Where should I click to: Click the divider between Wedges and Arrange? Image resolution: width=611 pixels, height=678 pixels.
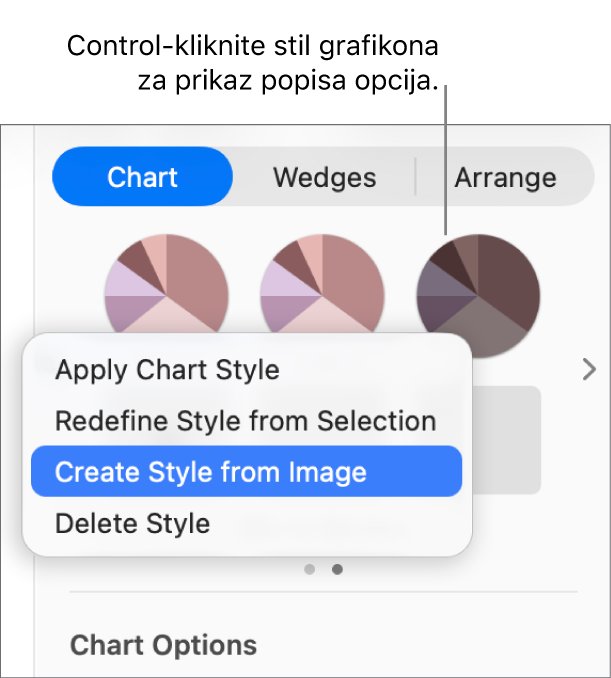point(416,177)
